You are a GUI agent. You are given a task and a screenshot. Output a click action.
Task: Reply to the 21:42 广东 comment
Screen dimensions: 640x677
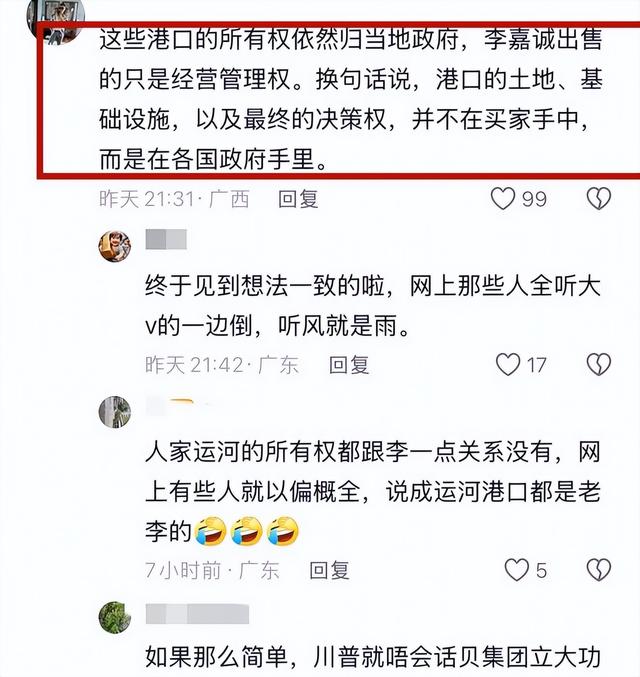349,365
